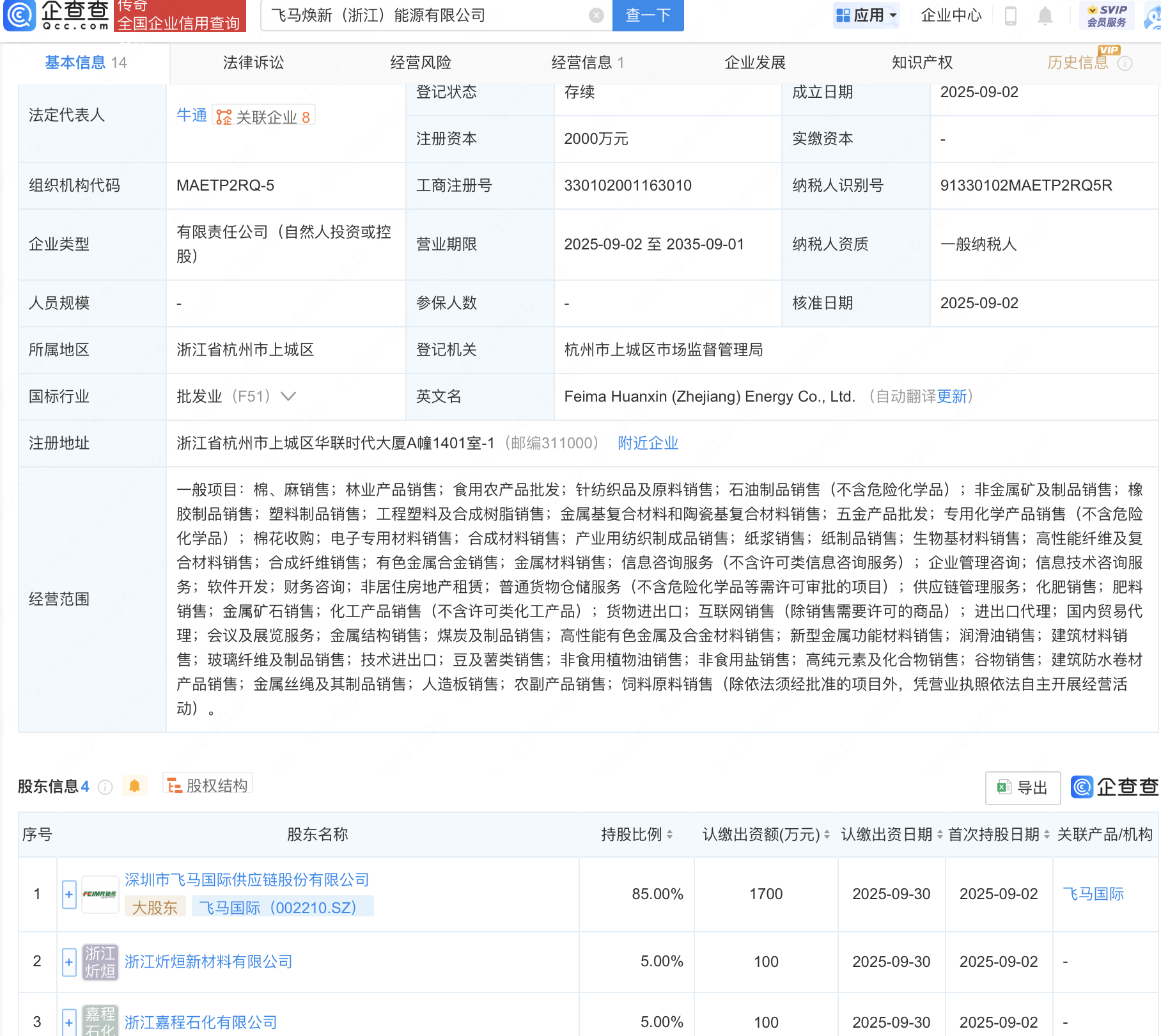Viewport: 1161px width, 1036px height.
Task: Open legal representative 牛通 profile
Action: pos(192,115)
